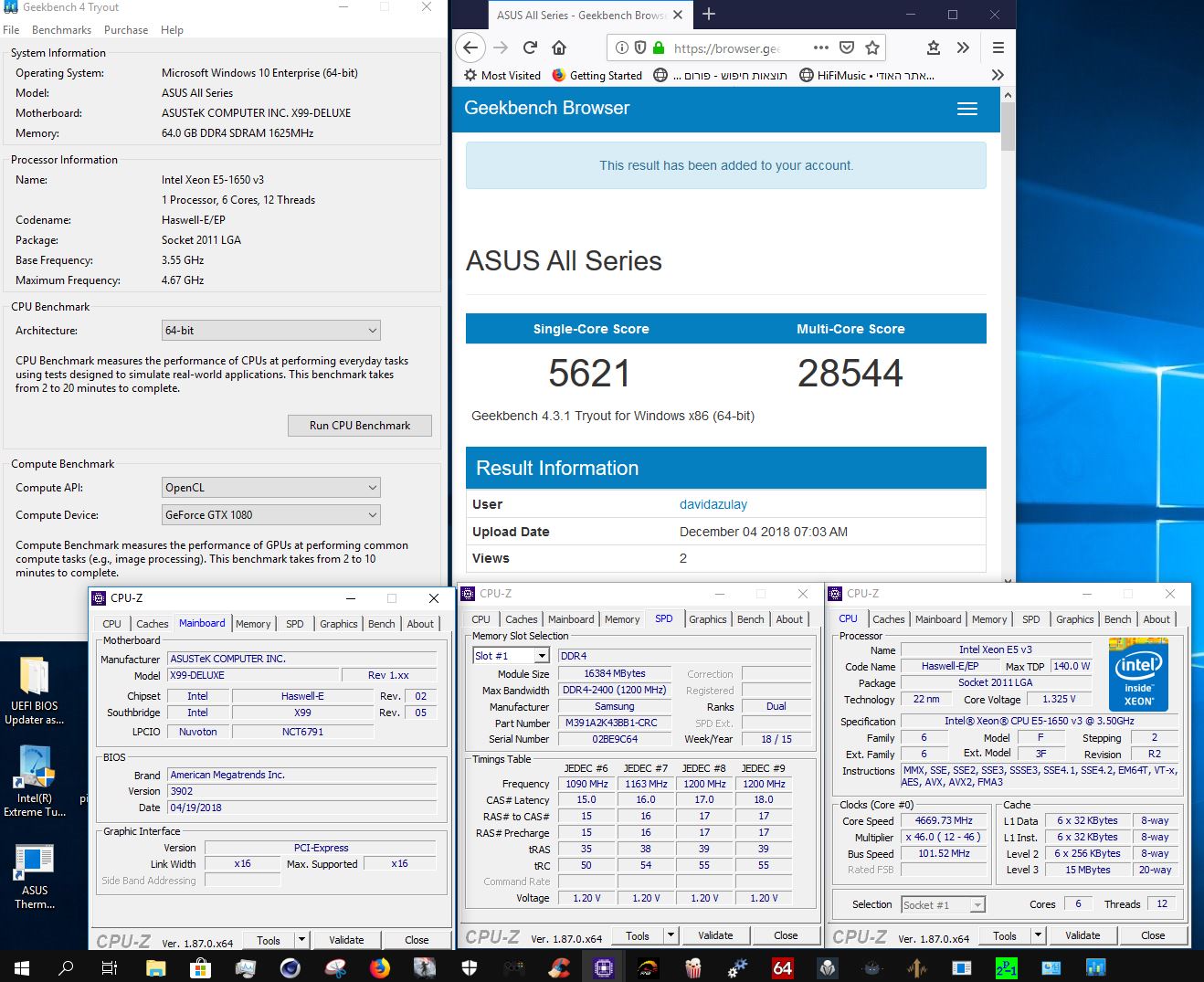Click Tools button in CPU tab CPU-Z window
The image size is (1204, 982).
coord(1005,935)
